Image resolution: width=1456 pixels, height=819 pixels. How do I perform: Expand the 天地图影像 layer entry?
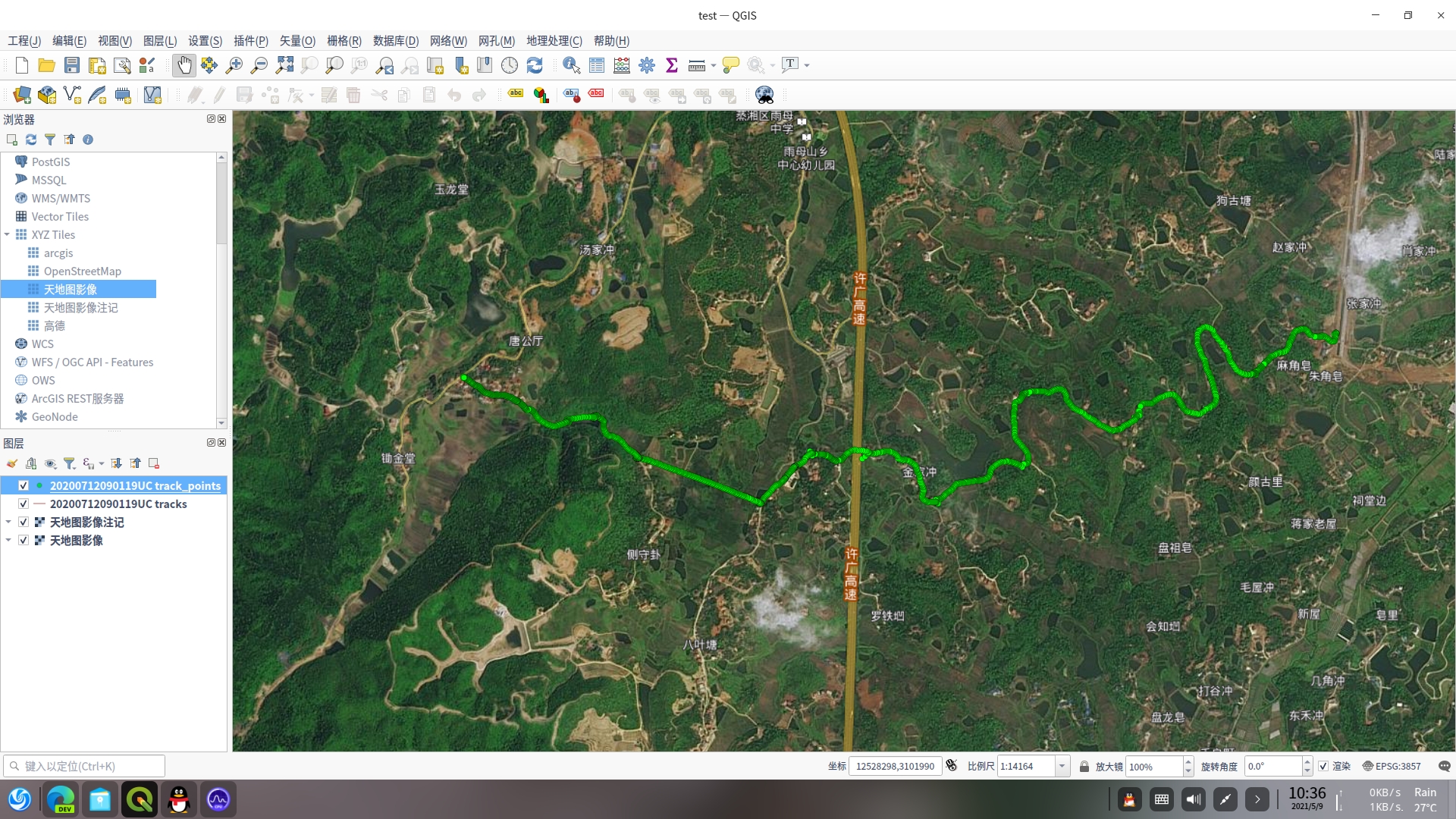[x=8, y=540]
